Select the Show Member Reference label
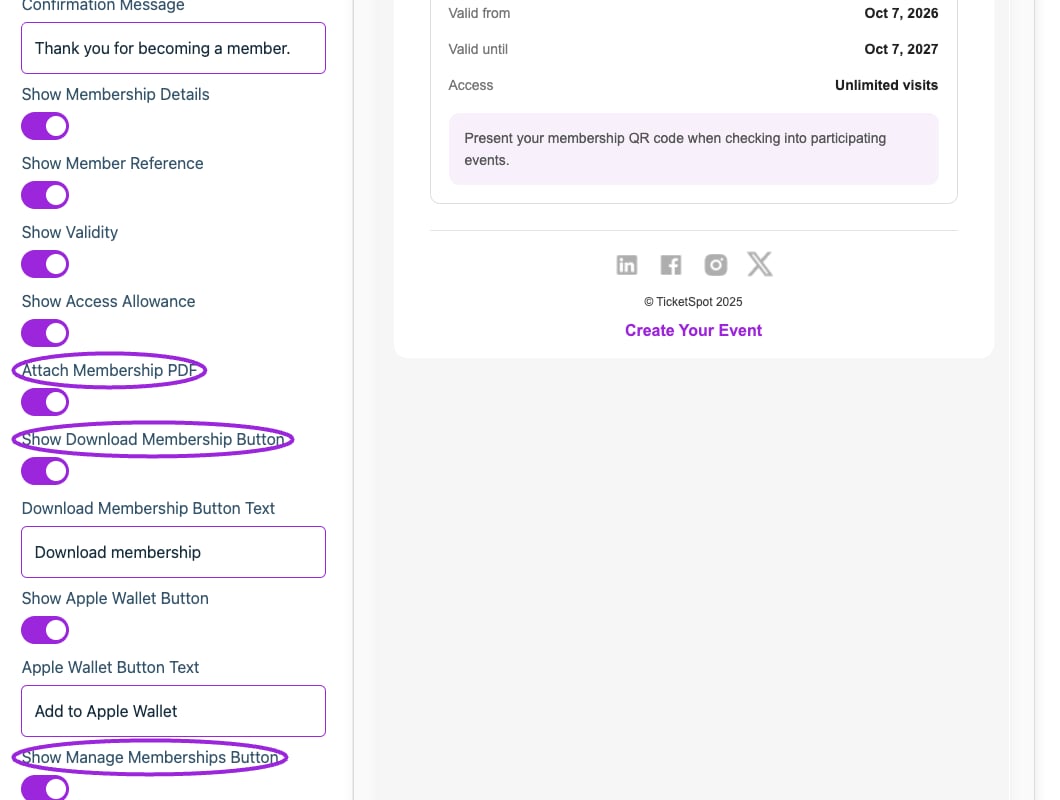 (x=112, y=164)
